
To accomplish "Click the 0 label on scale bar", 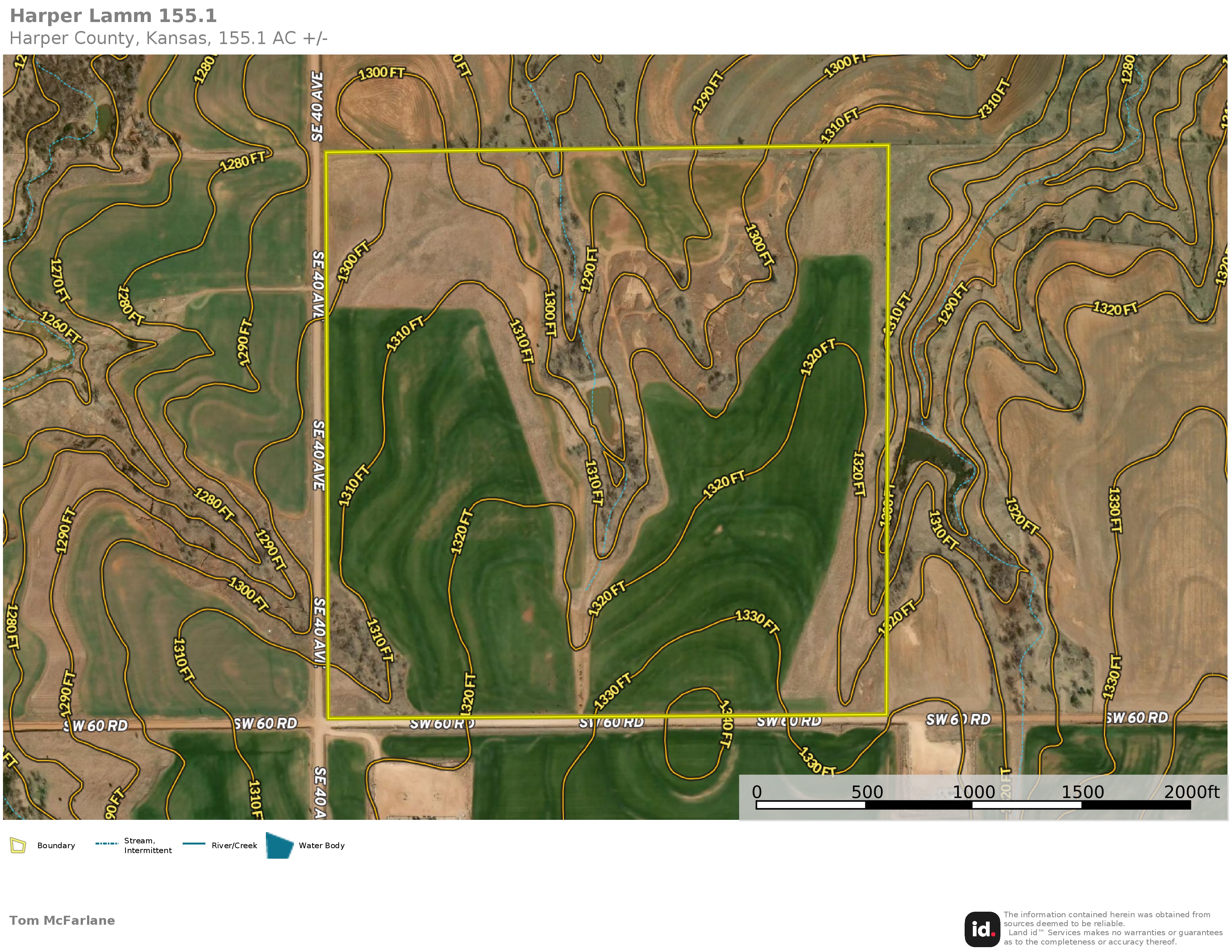I will point(757,792).
